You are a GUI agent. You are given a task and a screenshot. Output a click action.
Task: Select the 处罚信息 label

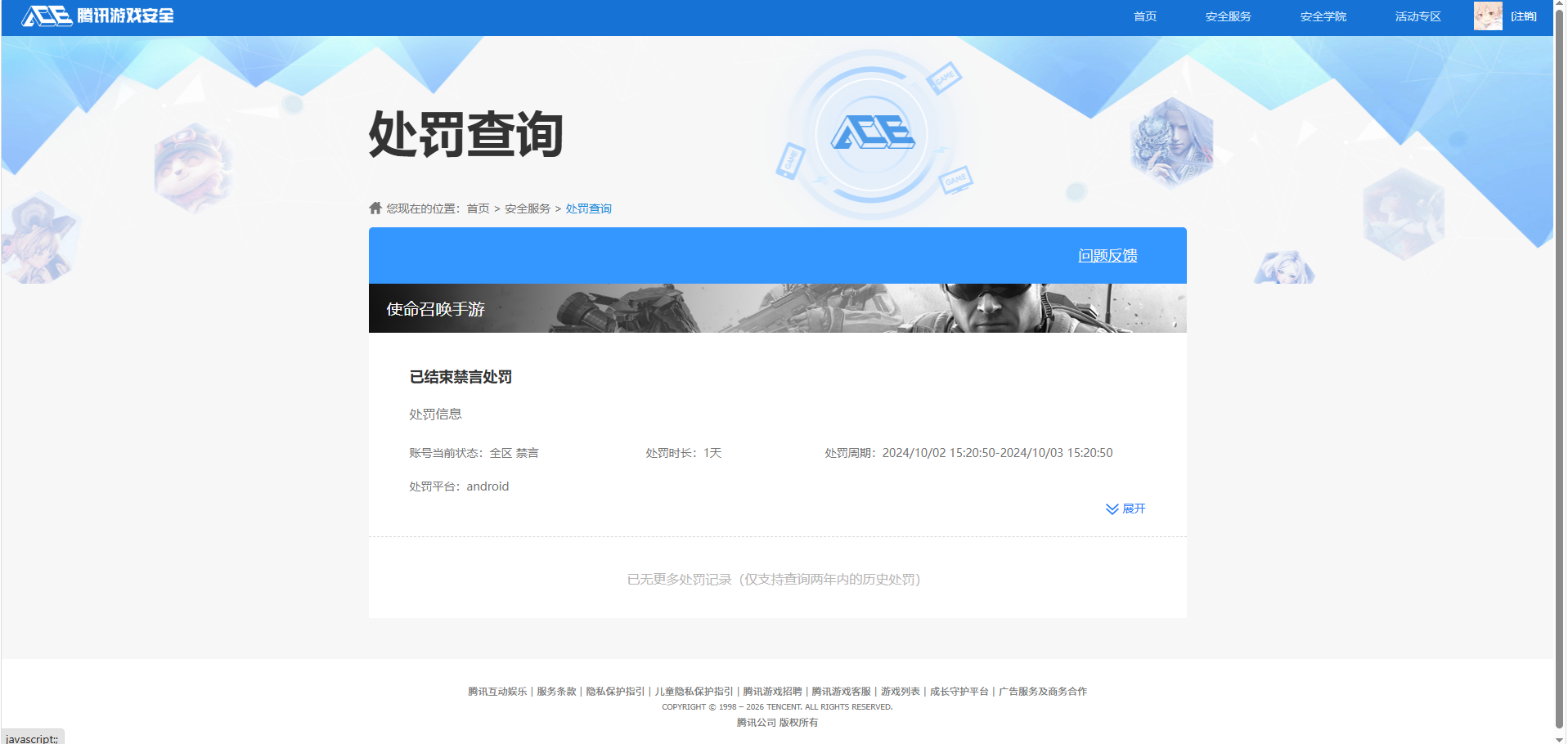click(435, 415)
